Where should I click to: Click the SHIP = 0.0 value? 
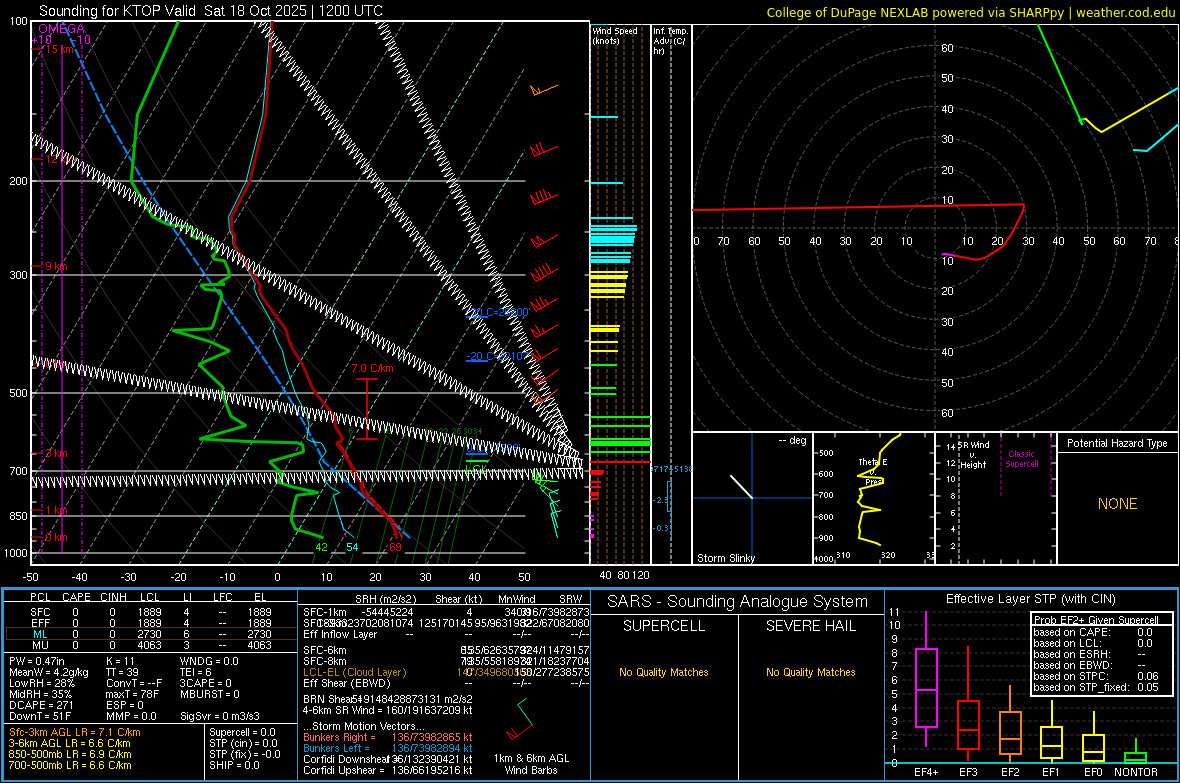pyautogui.click(x=234, y=765)
